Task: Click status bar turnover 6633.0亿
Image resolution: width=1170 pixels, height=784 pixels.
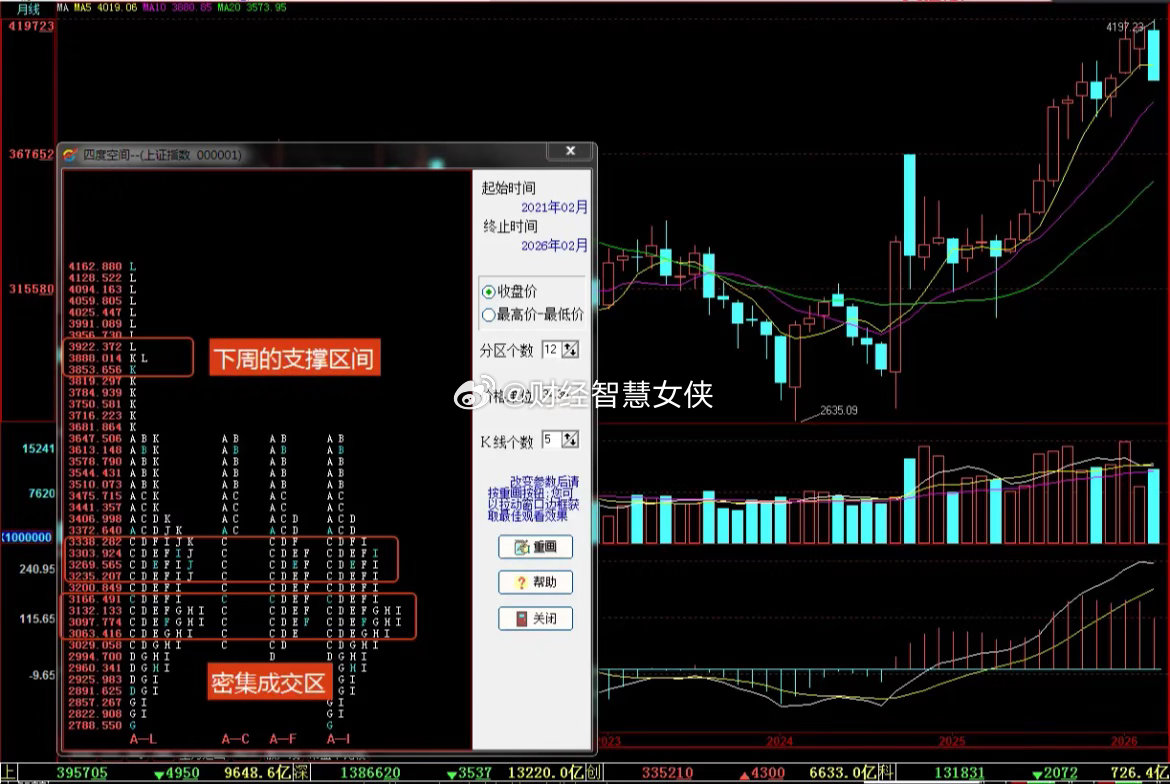Action: click(843, 773)
